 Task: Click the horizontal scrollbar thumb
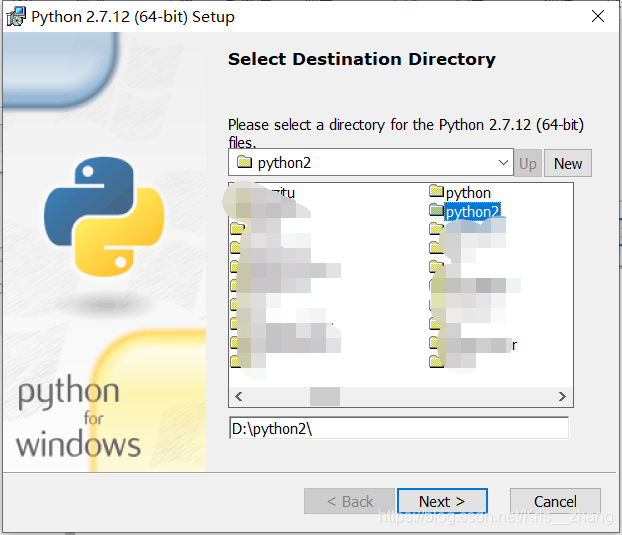coord(325,397)
